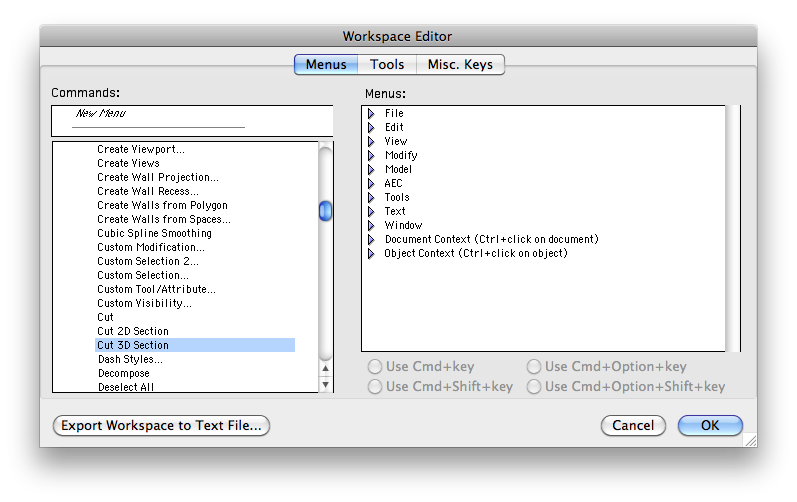Open the Misc. Keys tab
The image size is (797, 502).
[x=460, y=65]
